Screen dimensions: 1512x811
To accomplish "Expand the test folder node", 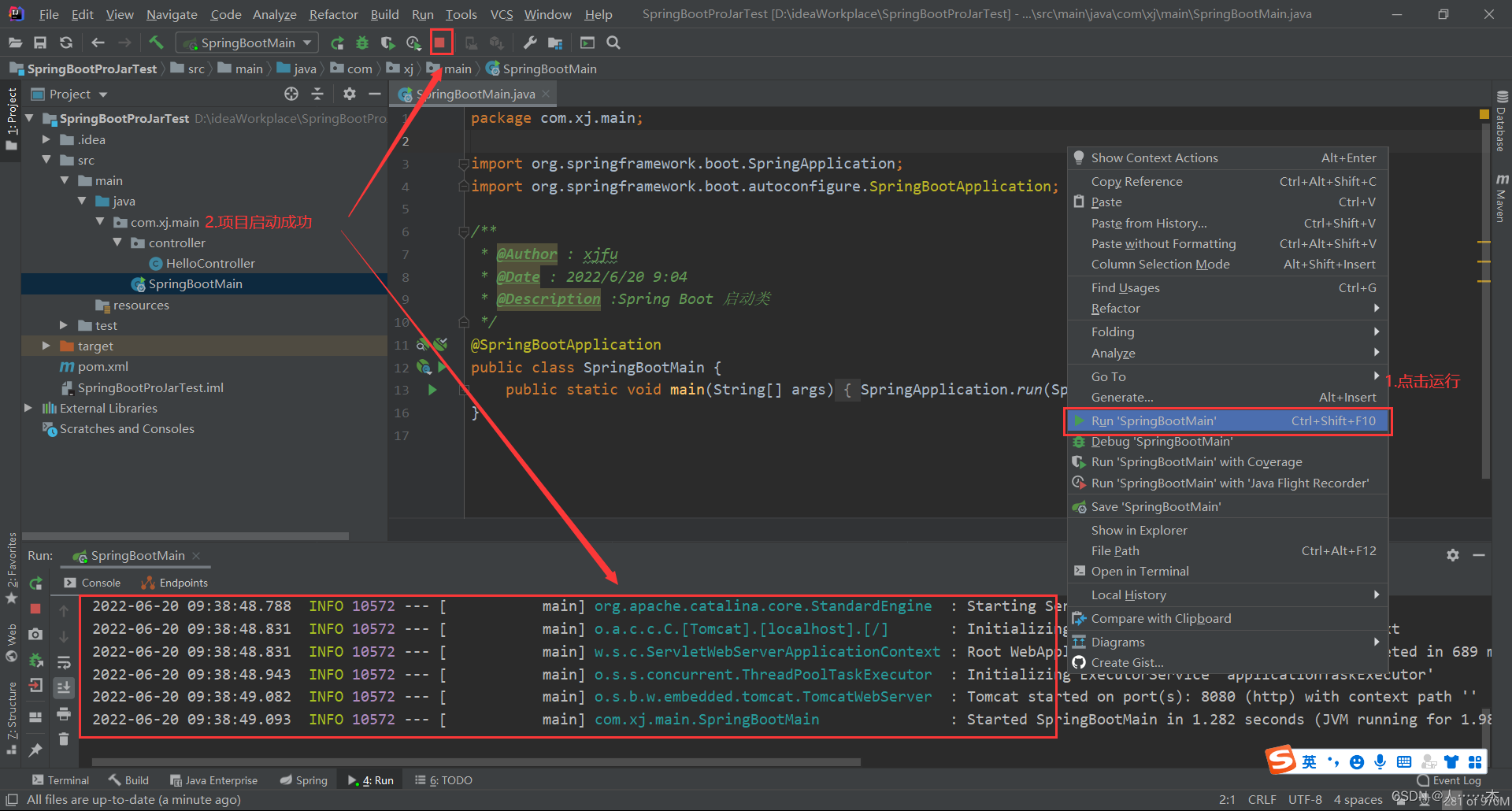I will (x=64, y=325).
